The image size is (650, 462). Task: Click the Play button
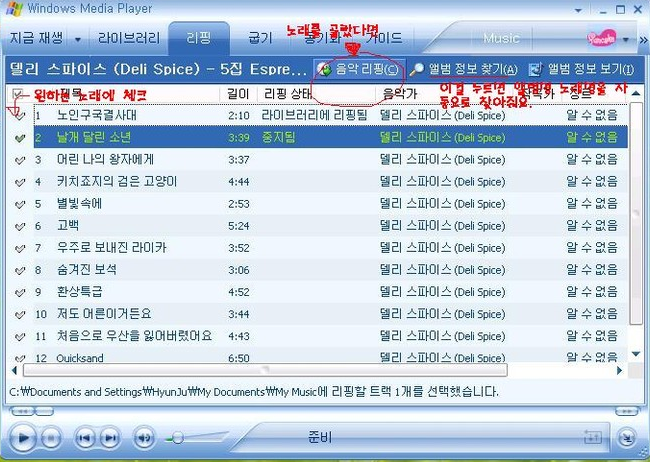(23, 438)
